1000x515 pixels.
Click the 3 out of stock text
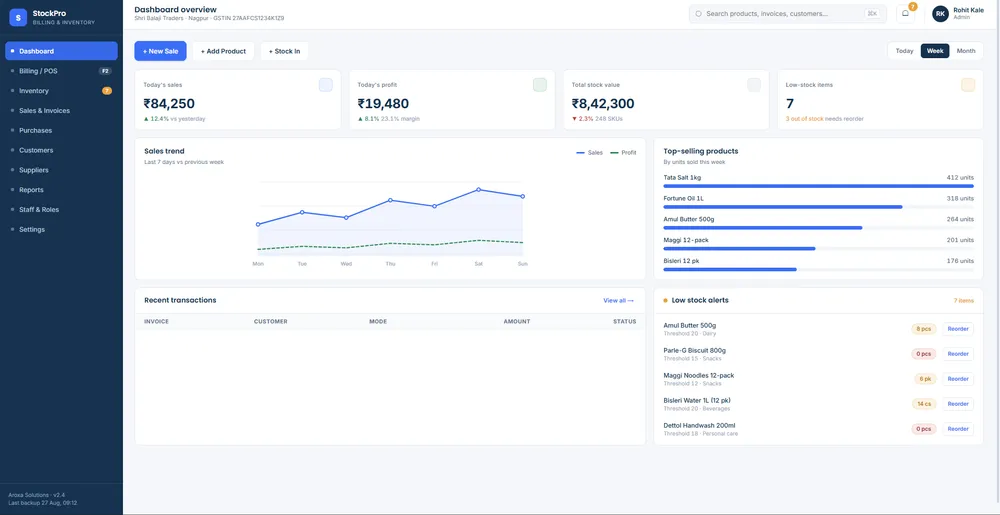(804, 119)
